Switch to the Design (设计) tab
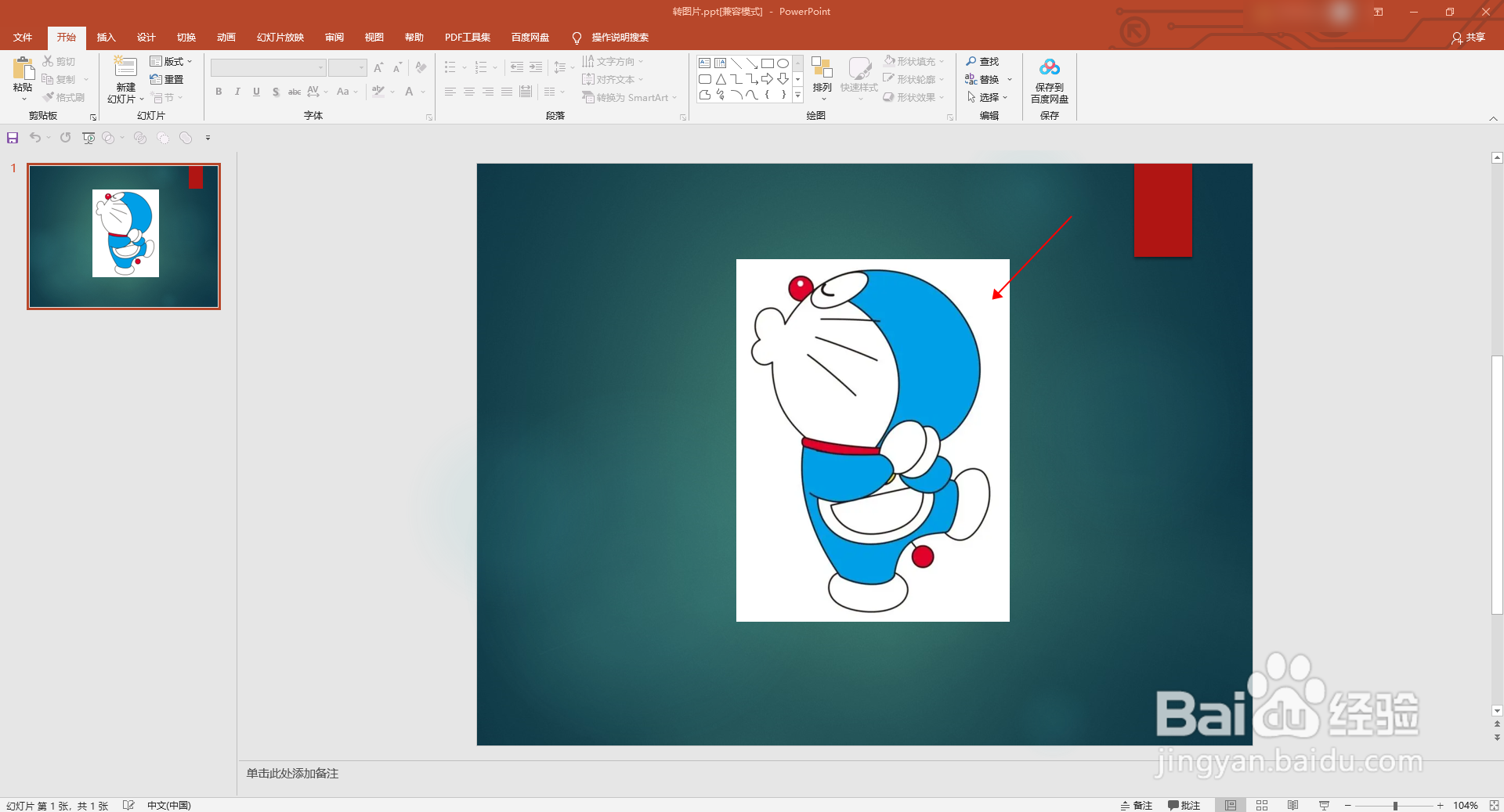 pos(146,38)
